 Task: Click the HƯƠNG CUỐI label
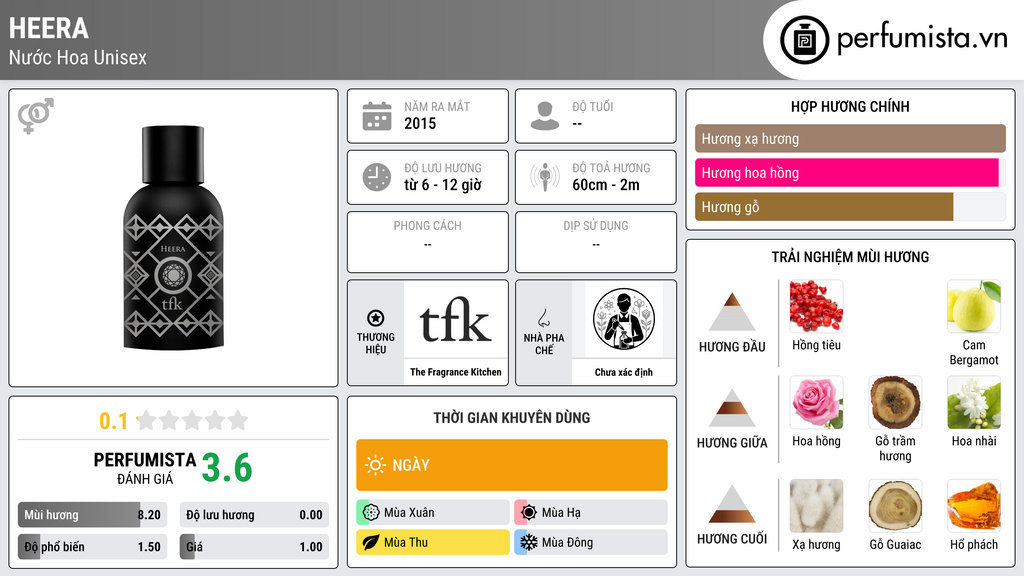[x=732, y=539]
